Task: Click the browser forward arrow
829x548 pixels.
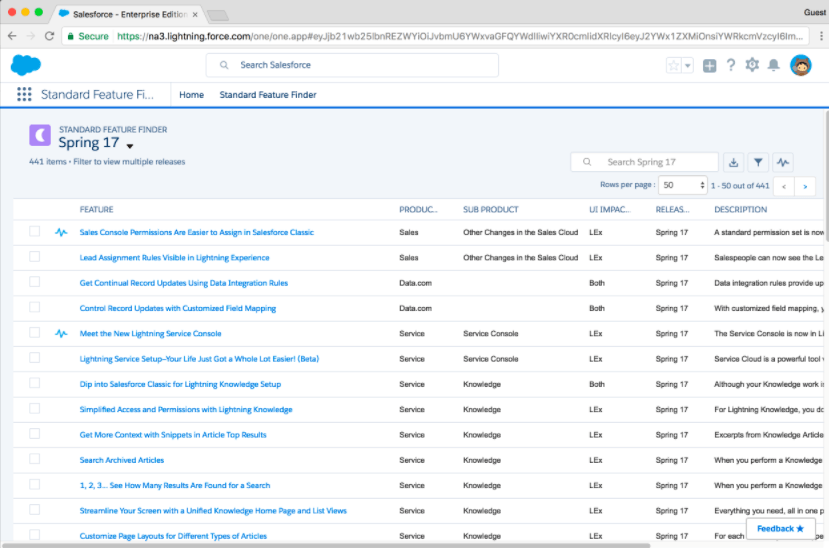Action: pyautogui.click(x=31, y=36)
